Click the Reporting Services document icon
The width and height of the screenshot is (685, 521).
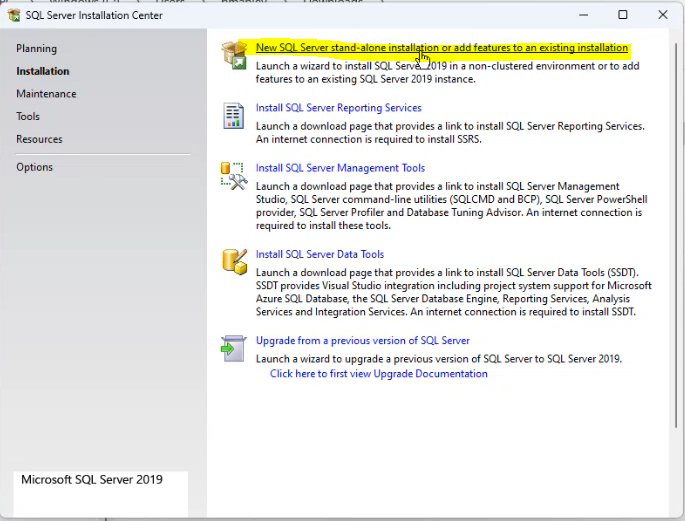tap(233, 116)
